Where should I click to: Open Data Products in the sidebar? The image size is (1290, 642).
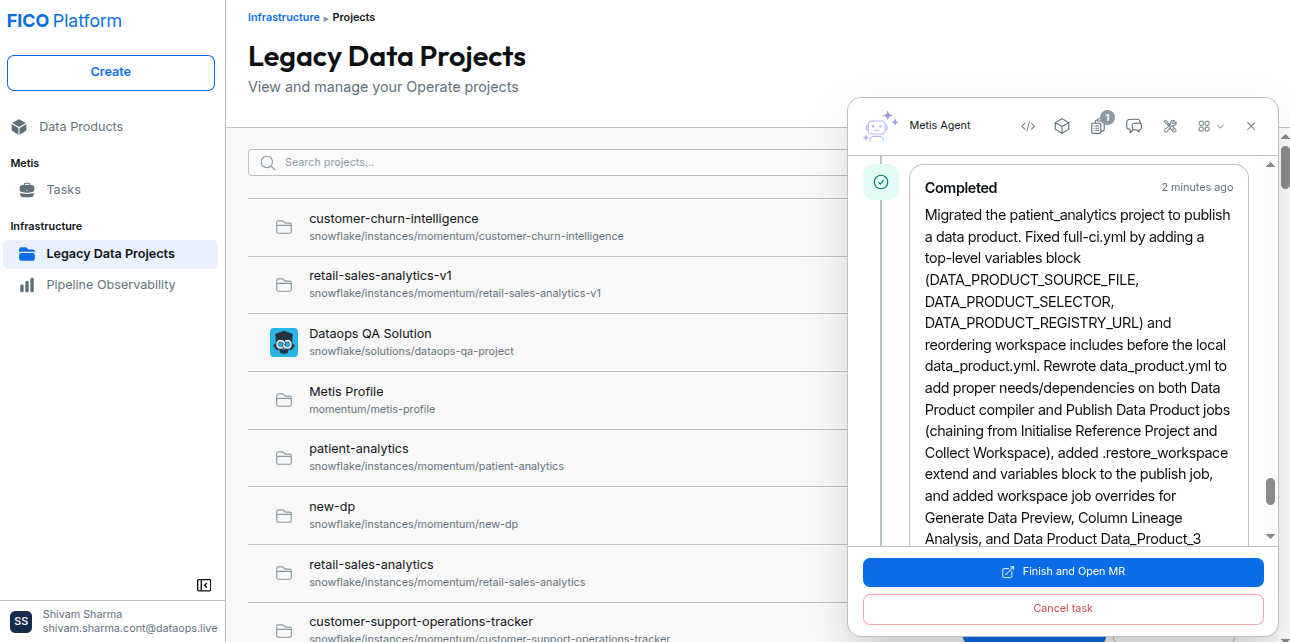[x=81, y=127]
